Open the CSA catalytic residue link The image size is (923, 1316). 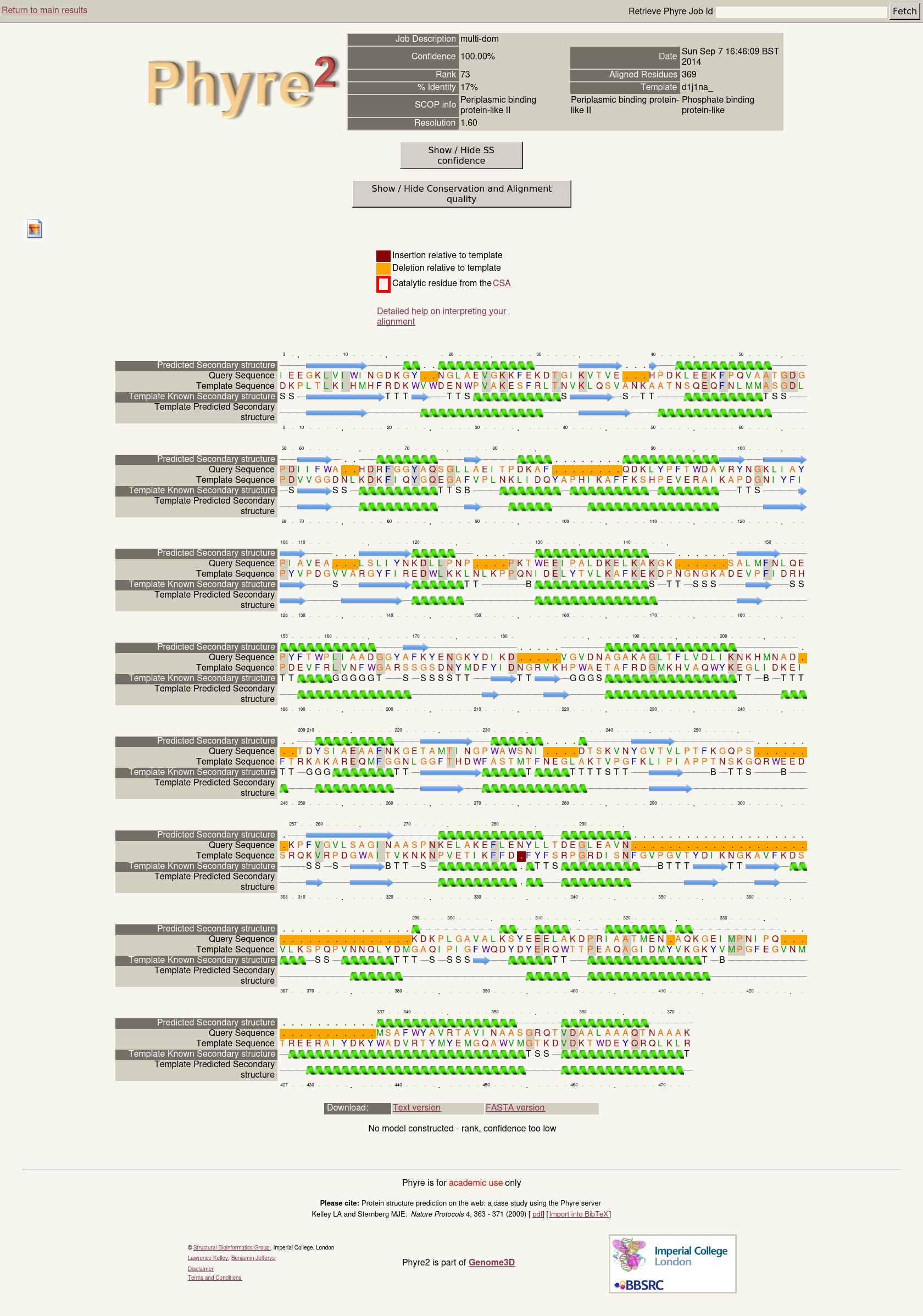pyautogui.click(x=501, y=283)
